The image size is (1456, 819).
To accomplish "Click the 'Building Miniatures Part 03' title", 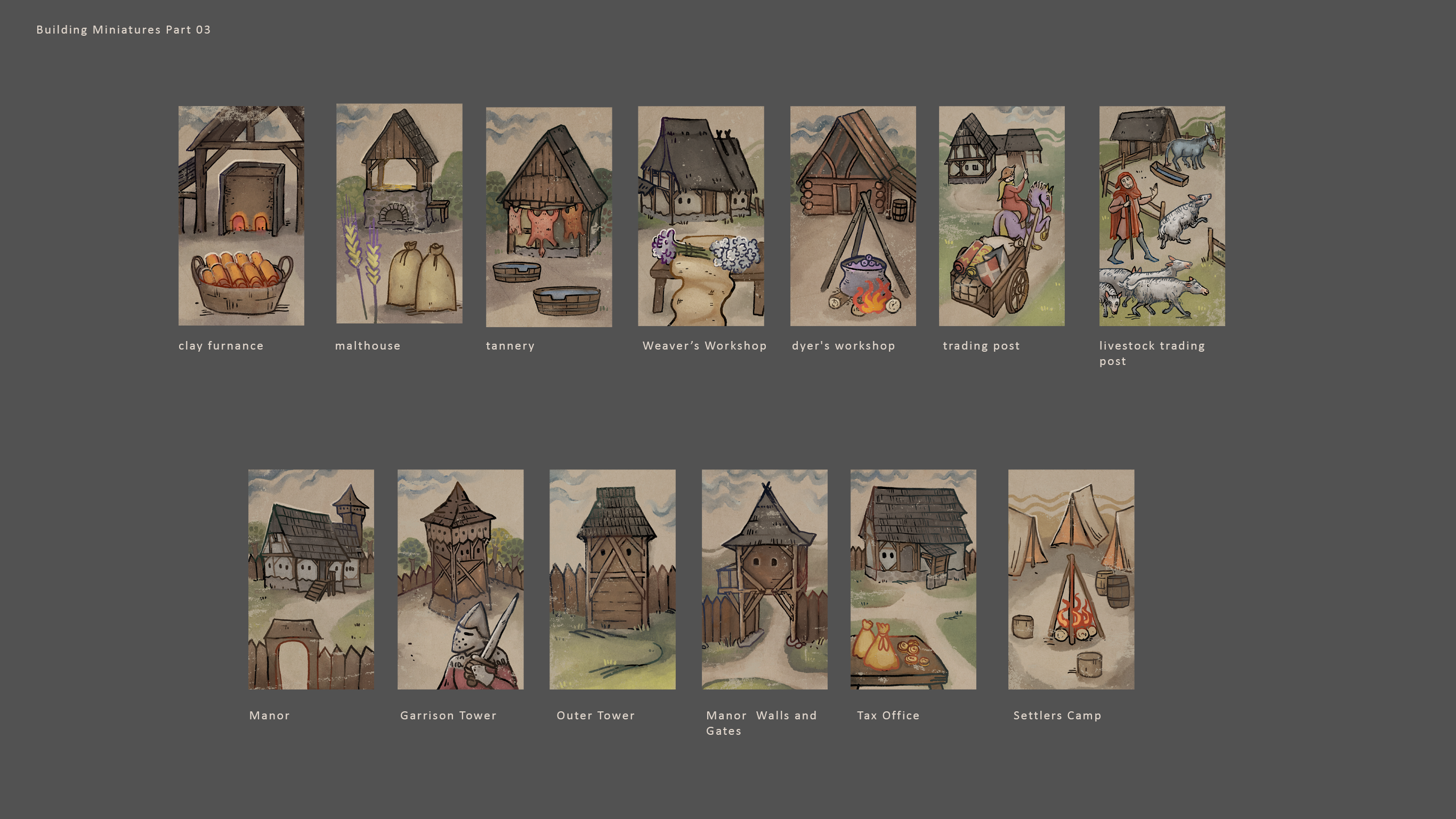I will click(123, 29).
